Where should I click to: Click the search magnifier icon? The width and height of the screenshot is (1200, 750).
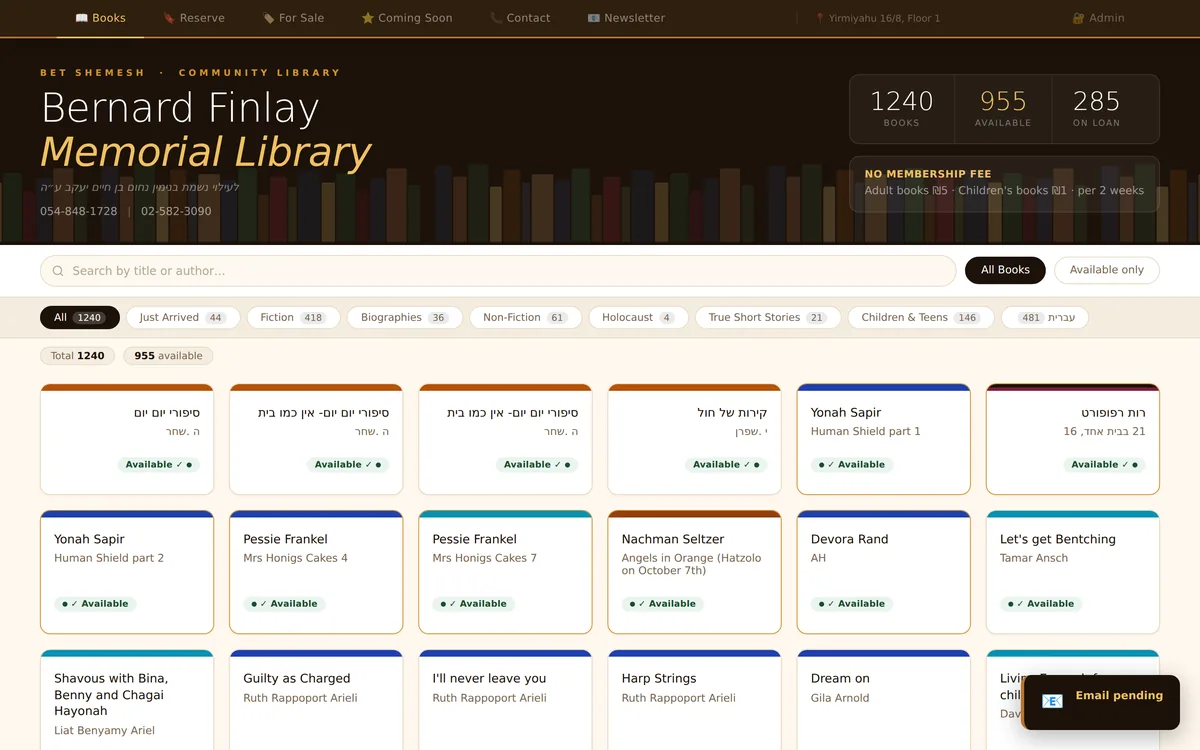[x=58, y=271]
